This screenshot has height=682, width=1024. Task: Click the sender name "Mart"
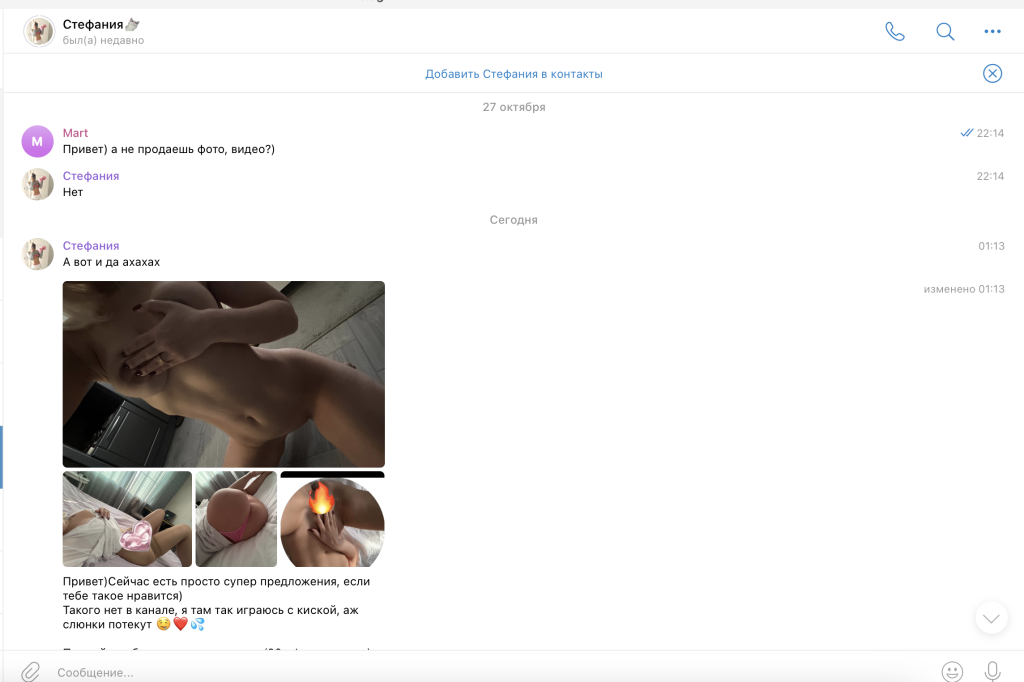75,133
